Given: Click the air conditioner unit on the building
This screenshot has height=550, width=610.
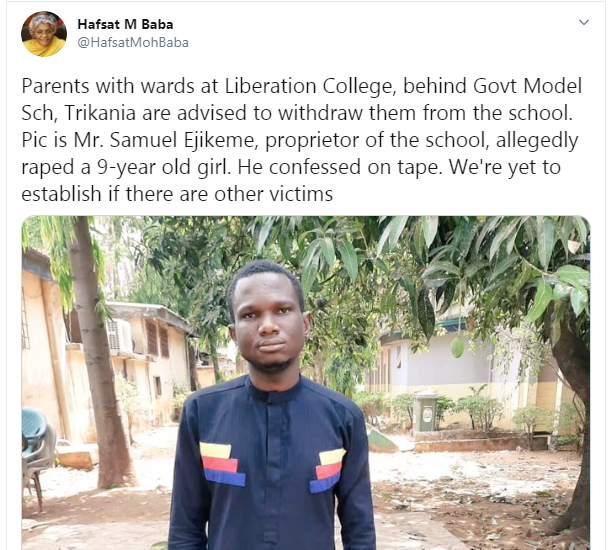Looking at the screenshot, I should 117,334.
